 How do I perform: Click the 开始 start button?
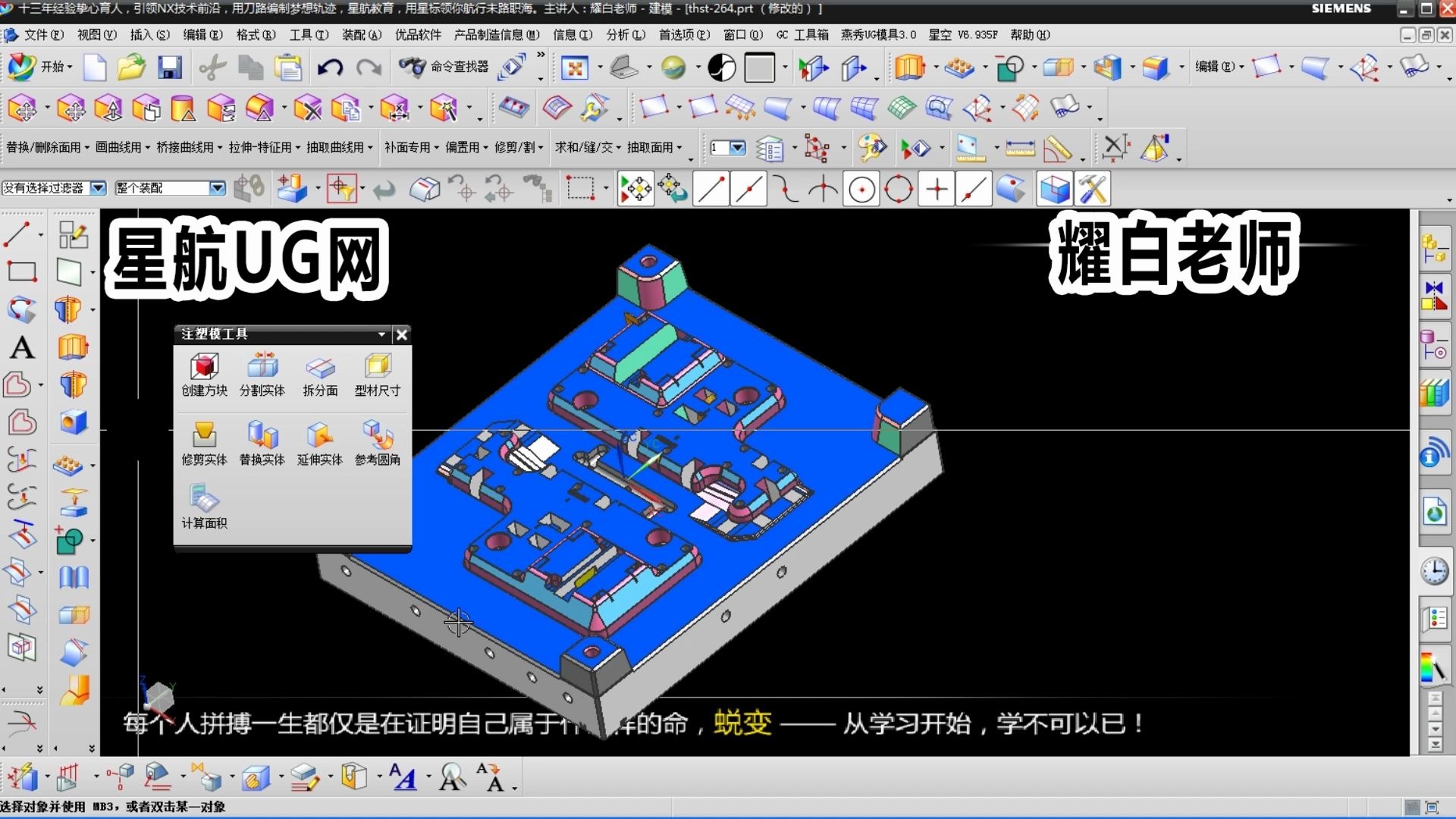pyautogui.click(x=41, y=67)
